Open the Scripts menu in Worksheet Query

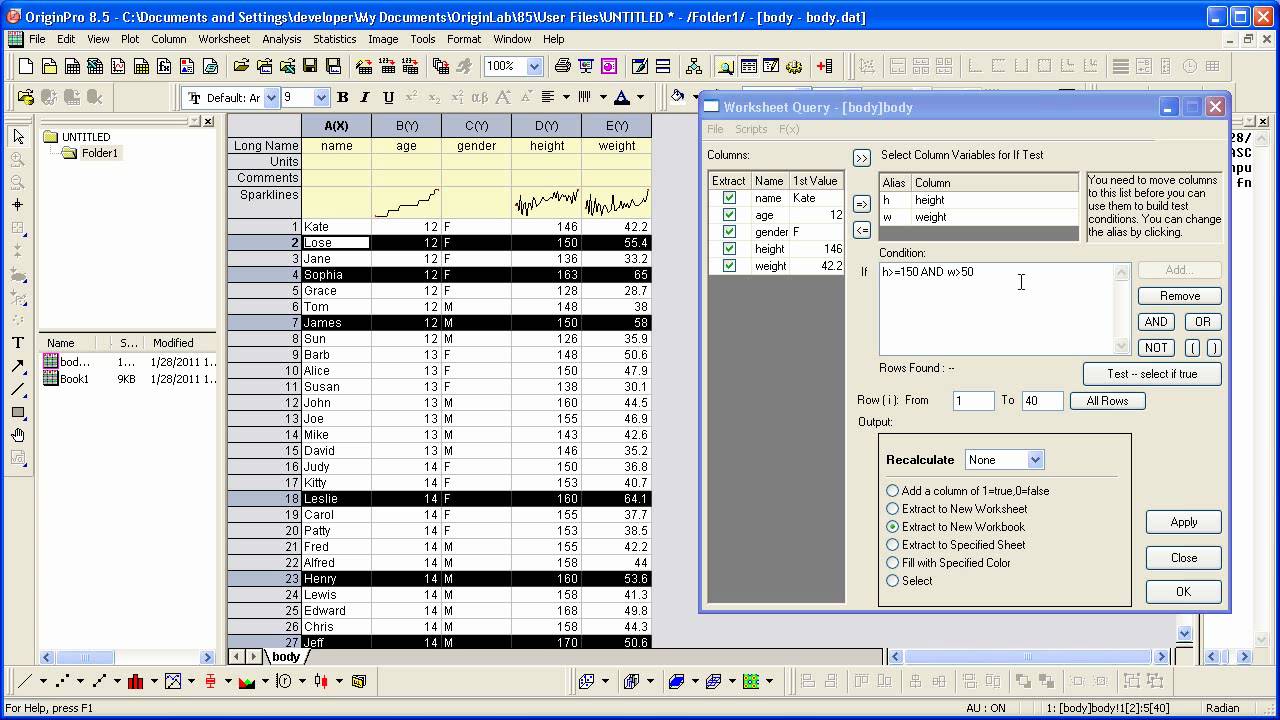[x=751, y=129]
